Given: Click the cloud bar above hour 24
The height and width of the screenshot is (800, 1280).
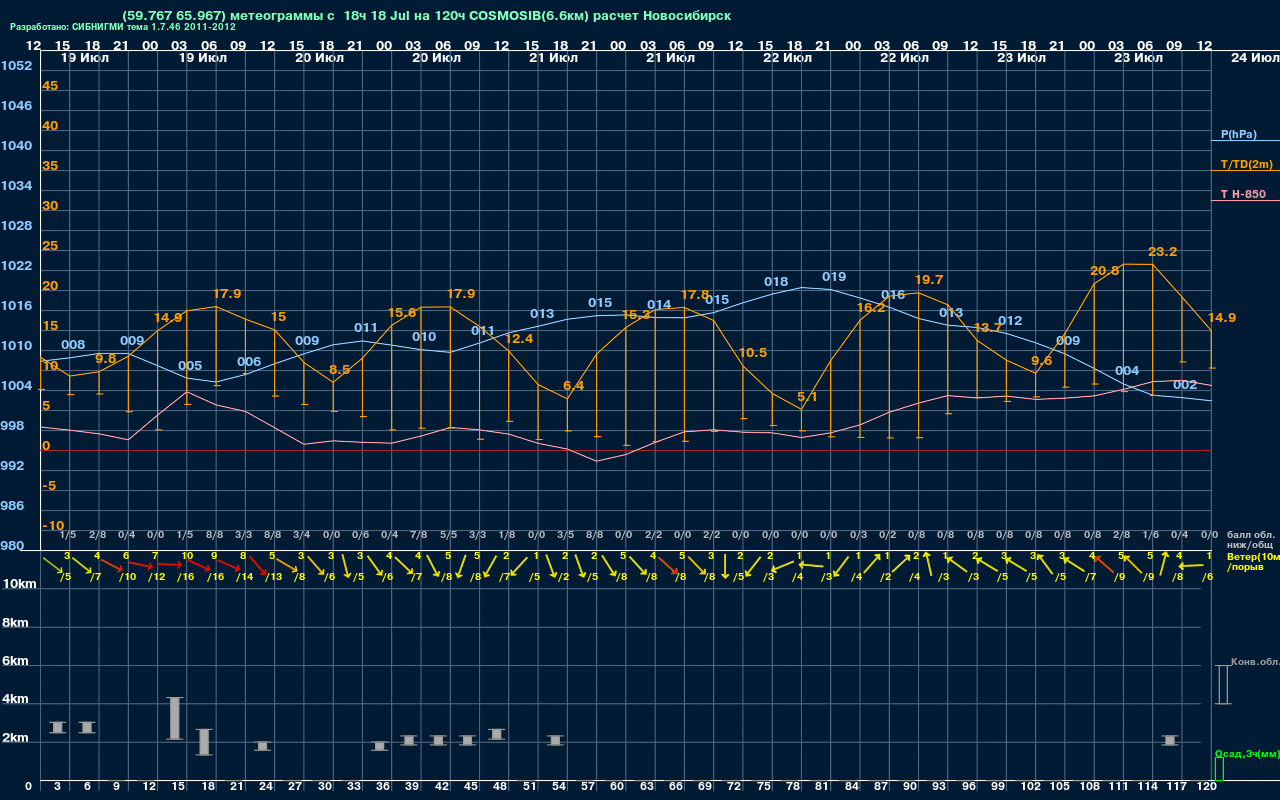Looking at the screenshot, I should pos(262,746).
